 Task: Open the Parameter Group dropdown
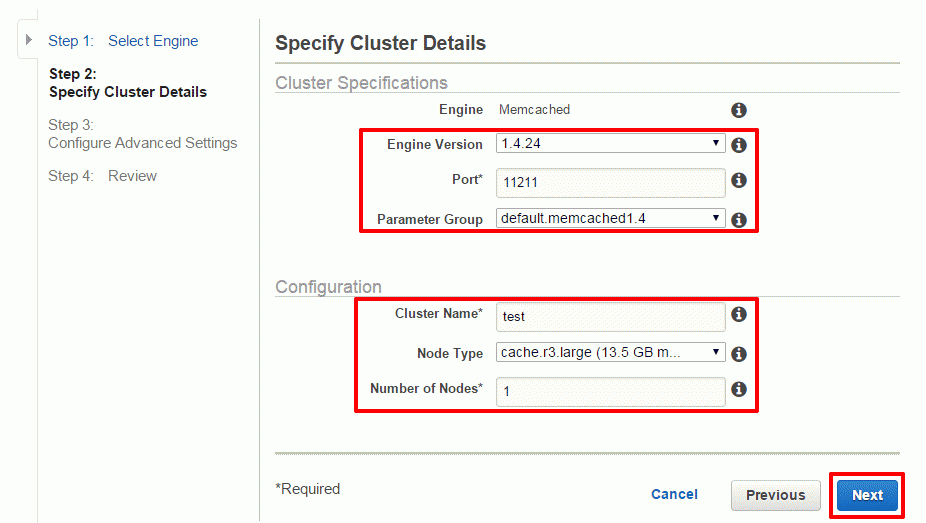(610, 218)
